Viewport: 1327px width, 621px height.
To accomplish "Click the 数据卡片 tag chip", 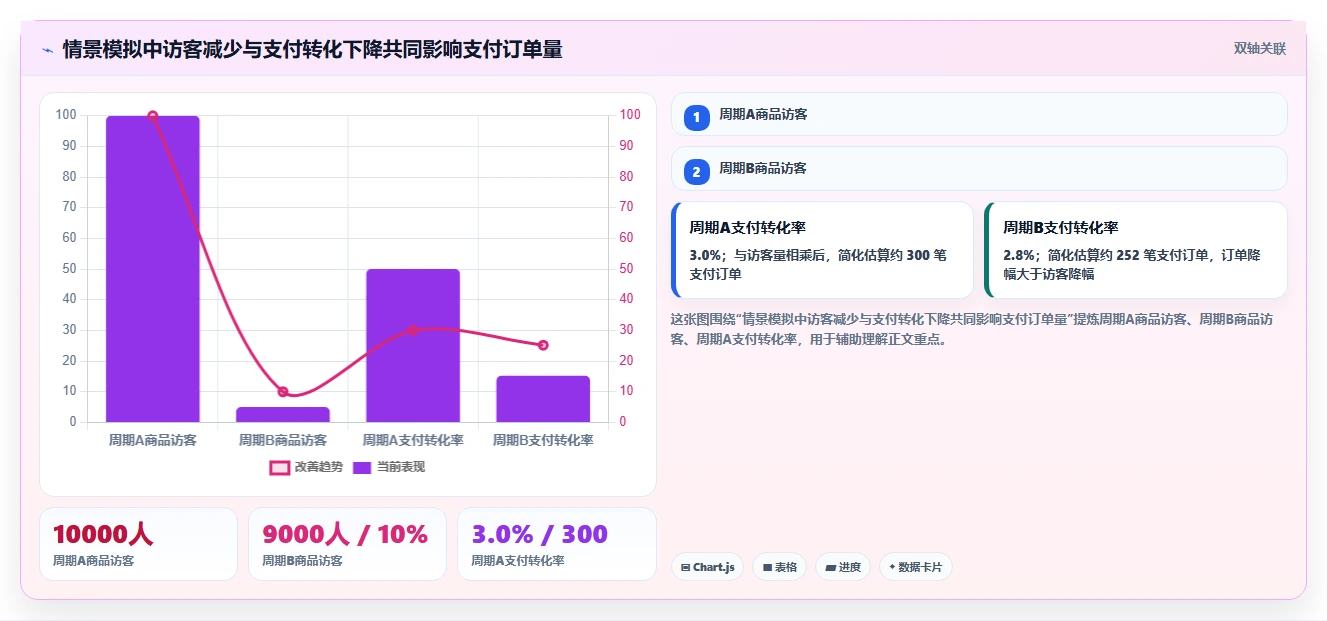I will 915,567.
